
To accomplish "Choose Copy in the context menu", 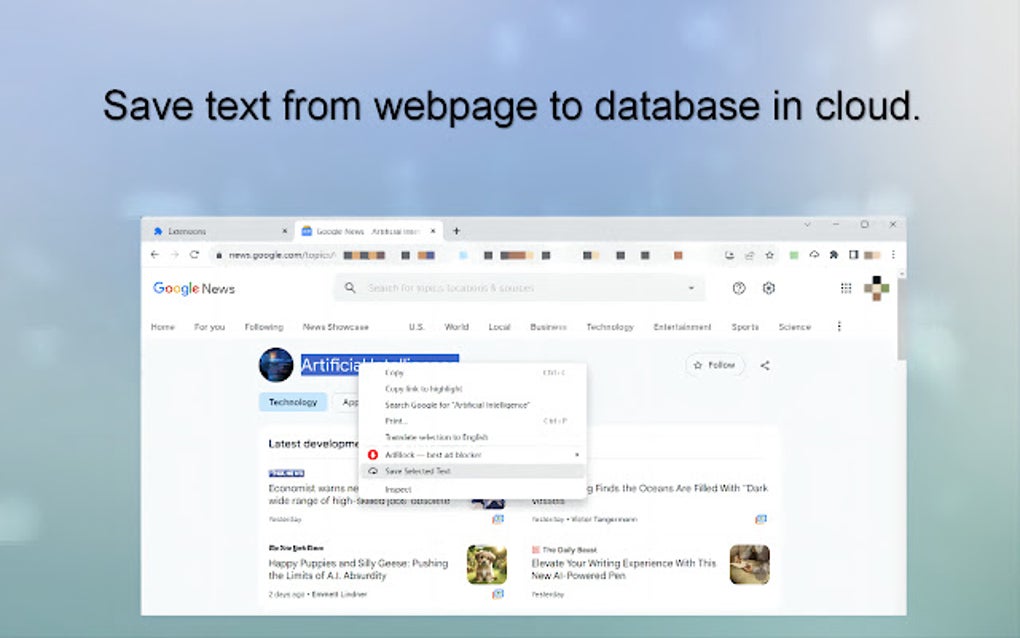I will (x=473, y=373).
